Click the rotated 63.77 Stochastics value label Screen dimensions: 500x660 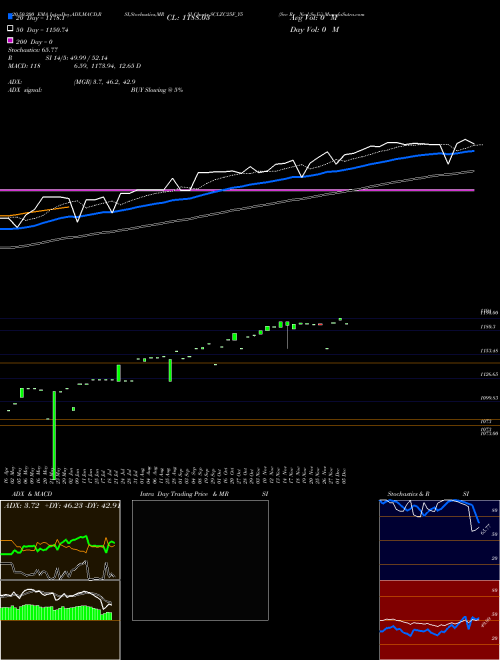tap(486, 529)
